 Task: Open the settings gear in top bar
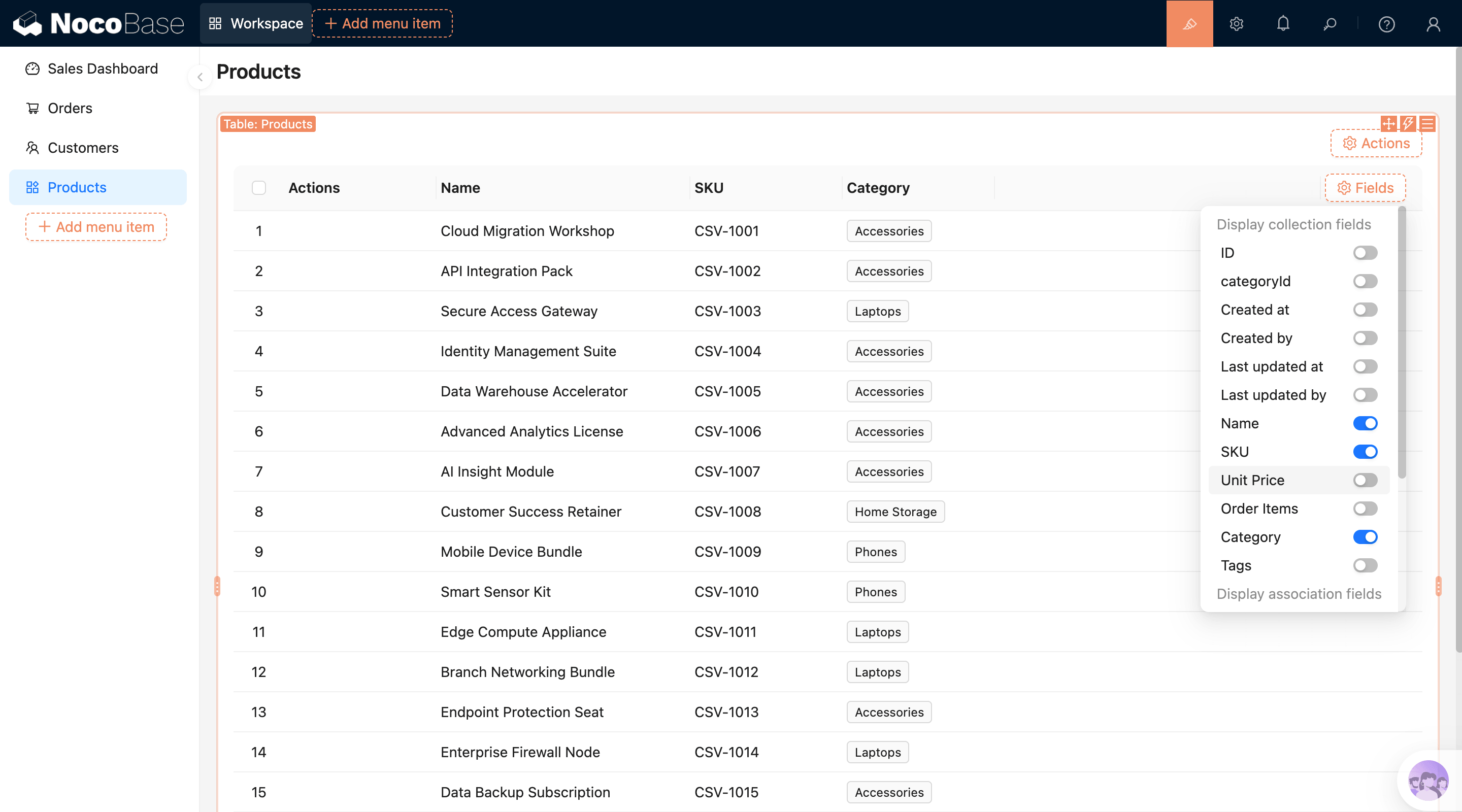tap(1236, 24)
